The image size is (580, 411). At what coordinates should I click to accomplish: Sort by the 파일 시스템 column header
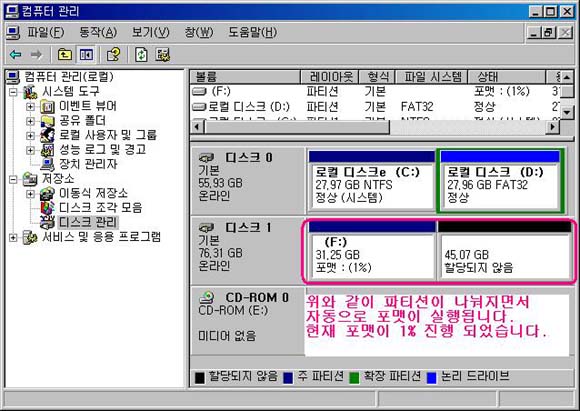pos(432,77)
